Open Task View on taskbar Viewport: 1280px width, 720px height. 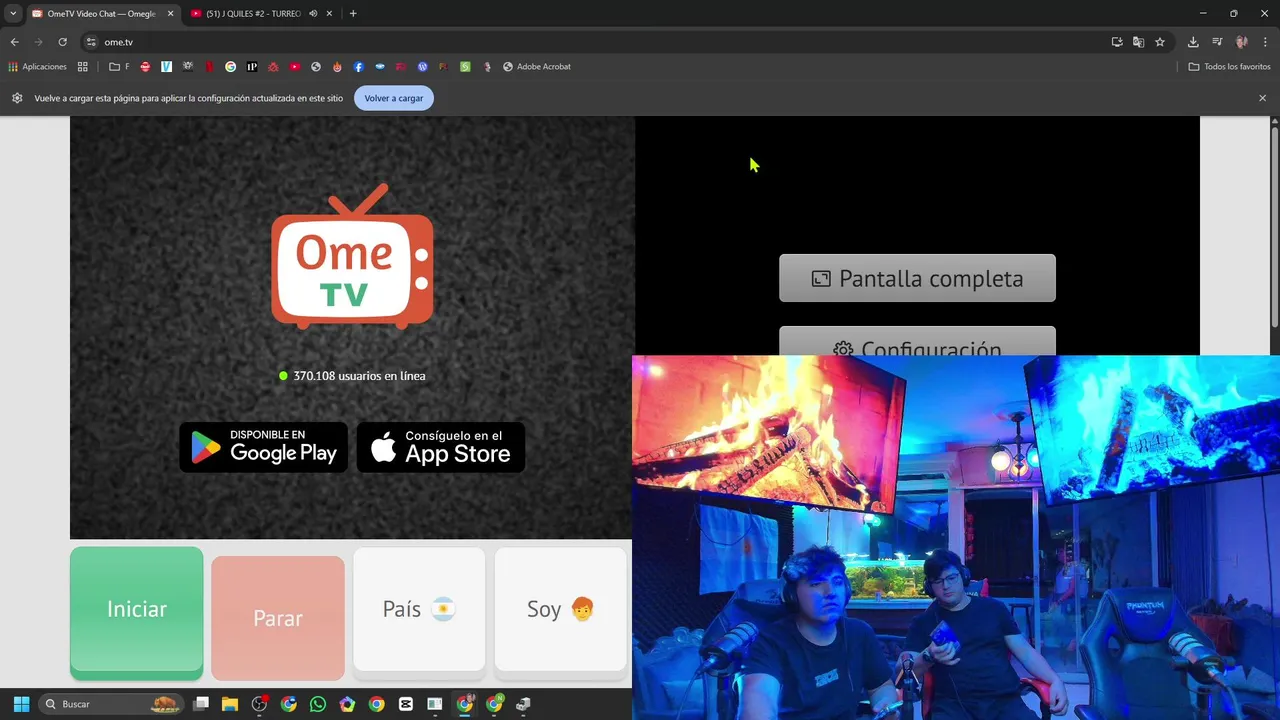pos(201,704)
